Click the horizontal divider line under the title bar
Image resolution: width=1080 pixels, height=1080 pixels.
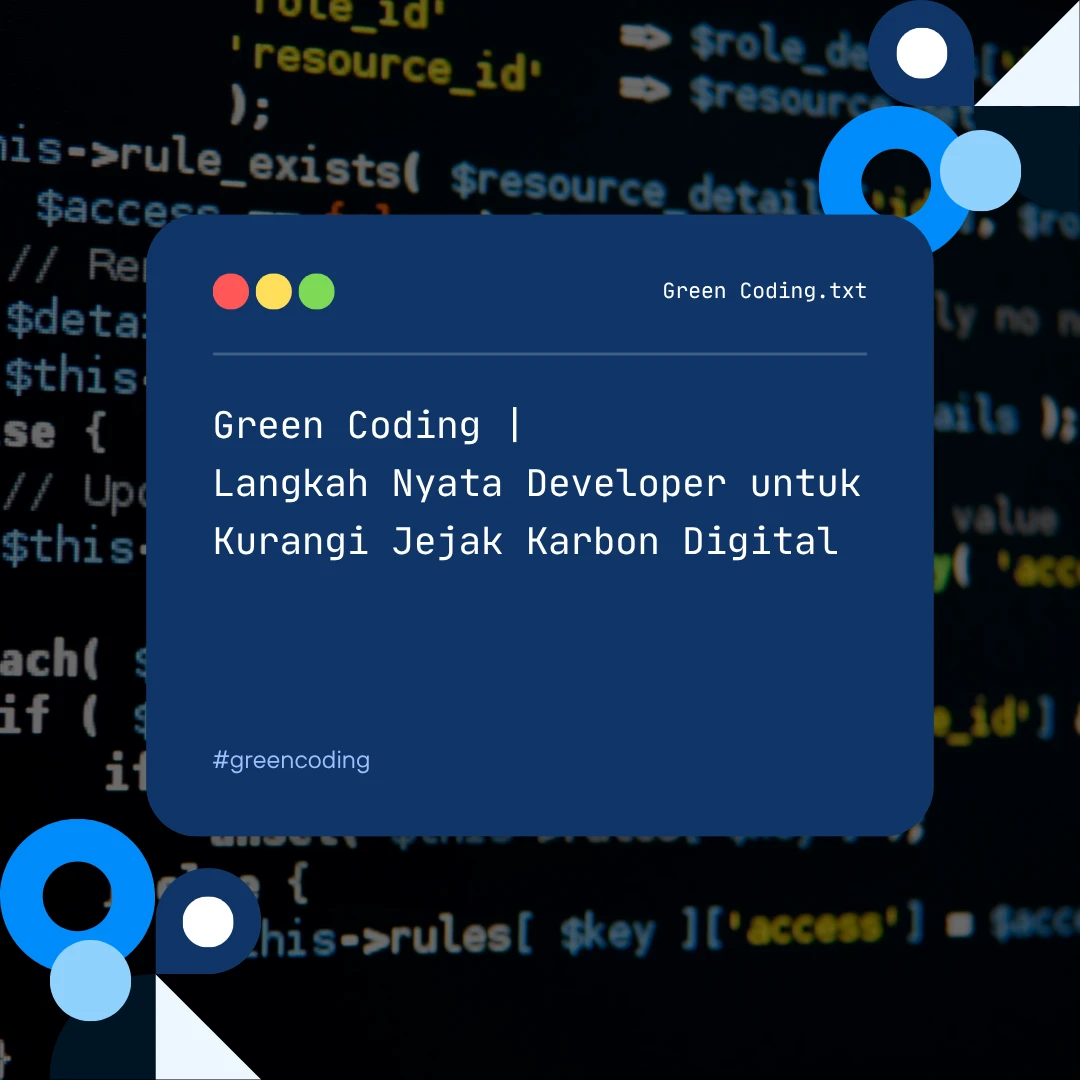click(538, 352)
